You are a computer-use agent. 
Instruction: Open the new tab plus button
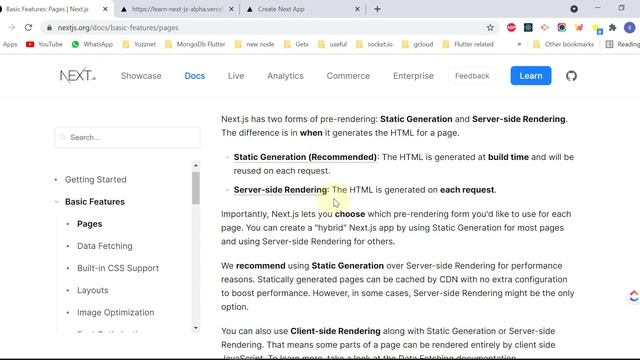[x=377, y=9]
